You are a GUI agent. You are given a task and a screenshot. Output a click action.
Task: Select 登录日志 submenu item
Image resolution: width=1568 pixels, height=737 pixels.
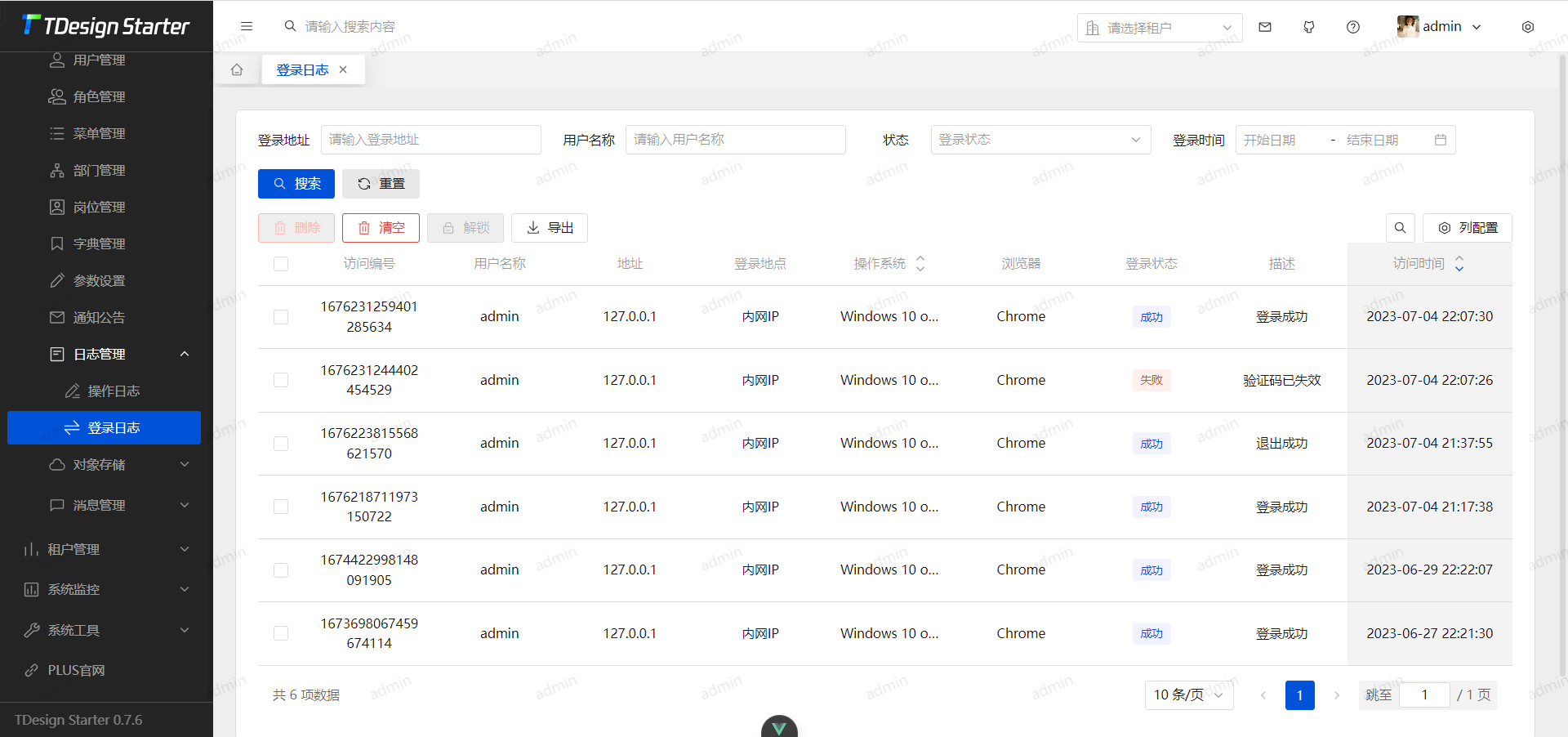(x=104, y=427)
